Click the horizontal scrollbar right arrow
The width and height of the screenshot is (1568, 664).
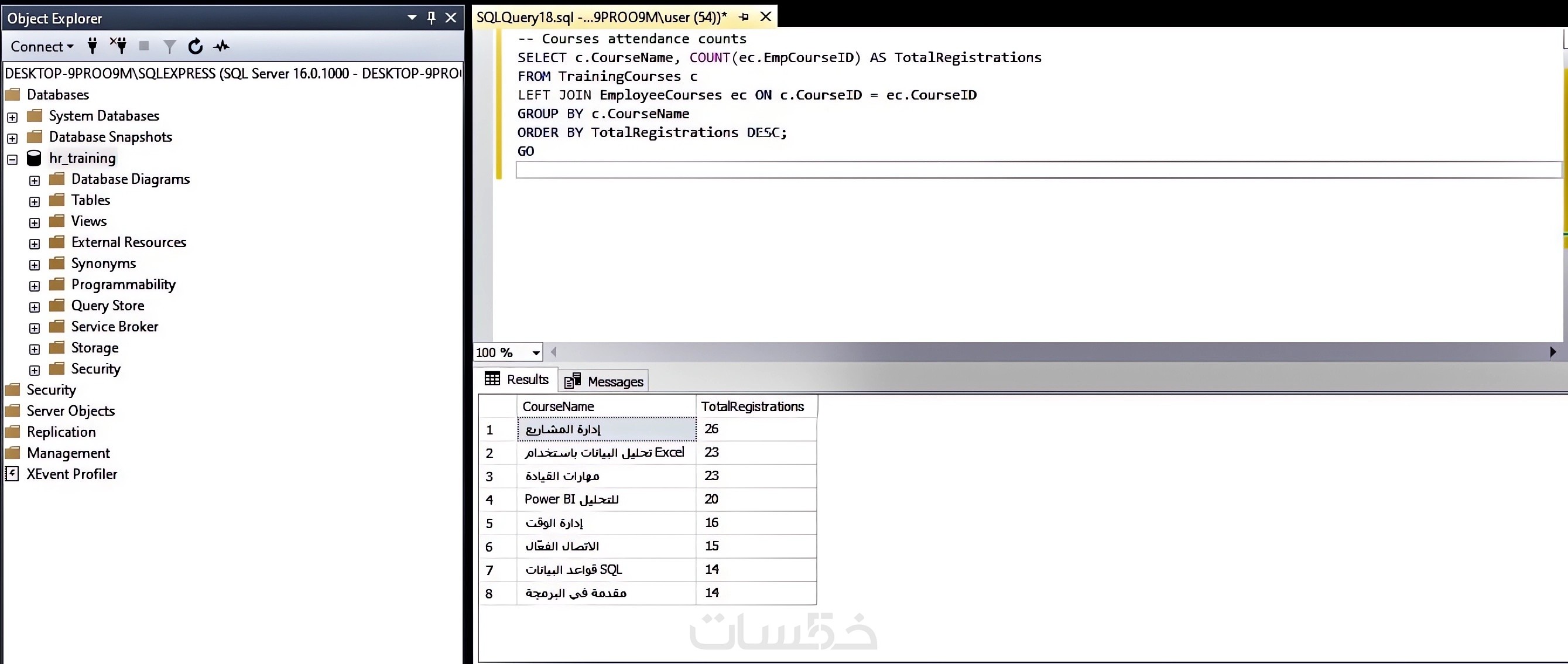(x=1552, y=352)
